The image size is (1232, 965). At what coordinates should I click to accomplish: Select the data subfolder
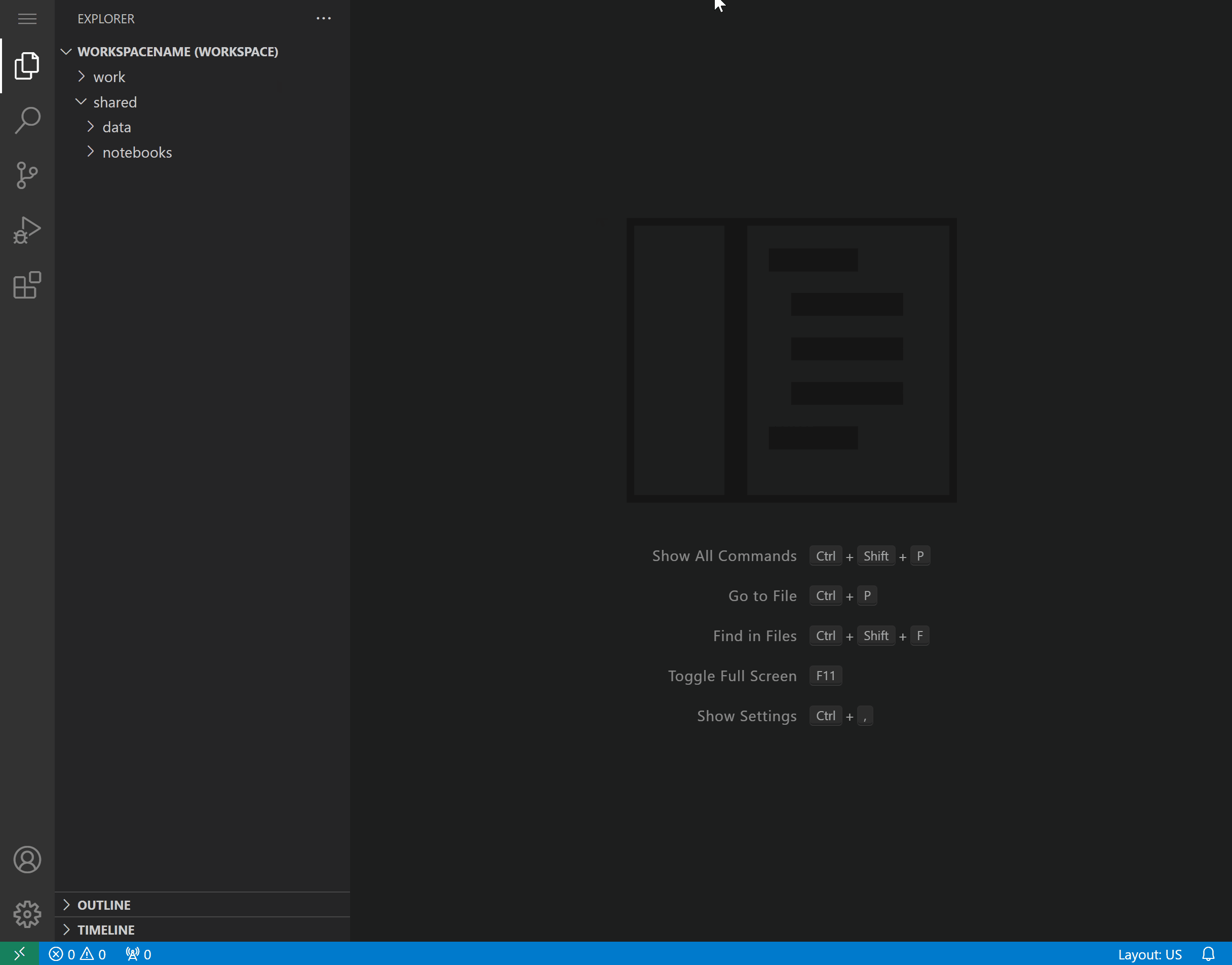(117, 127)
